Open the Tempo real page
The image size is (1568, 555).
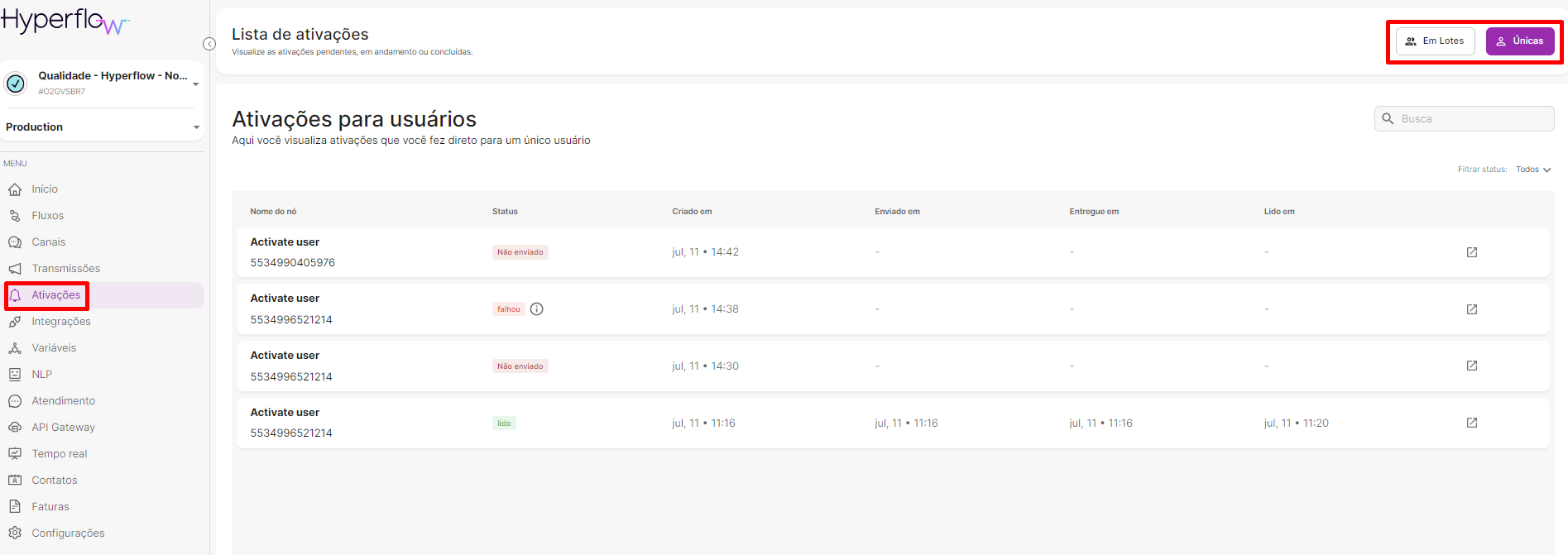(x=60, y=454)
